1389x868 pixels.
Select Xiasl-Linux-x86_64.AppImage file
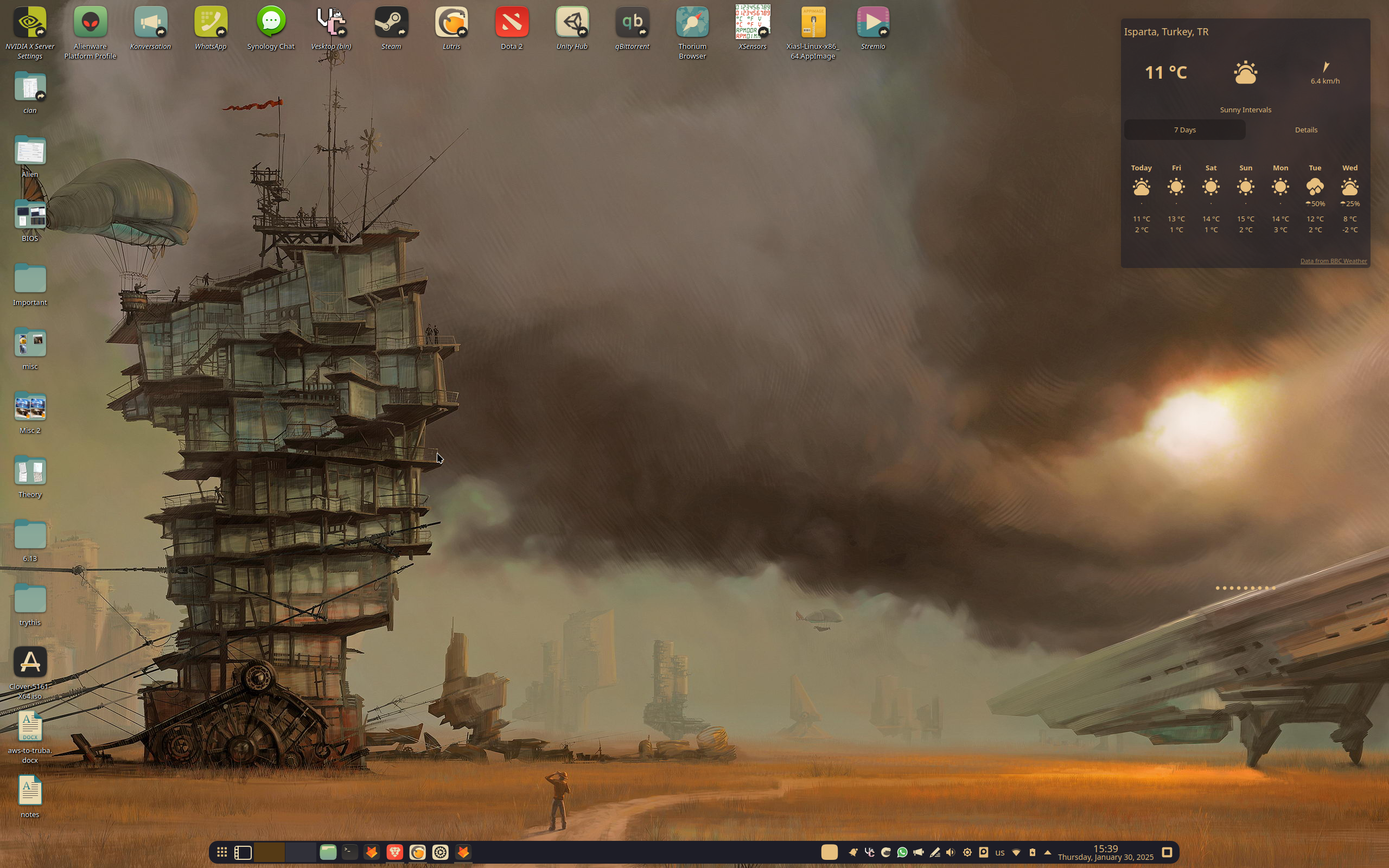[813, 33]
